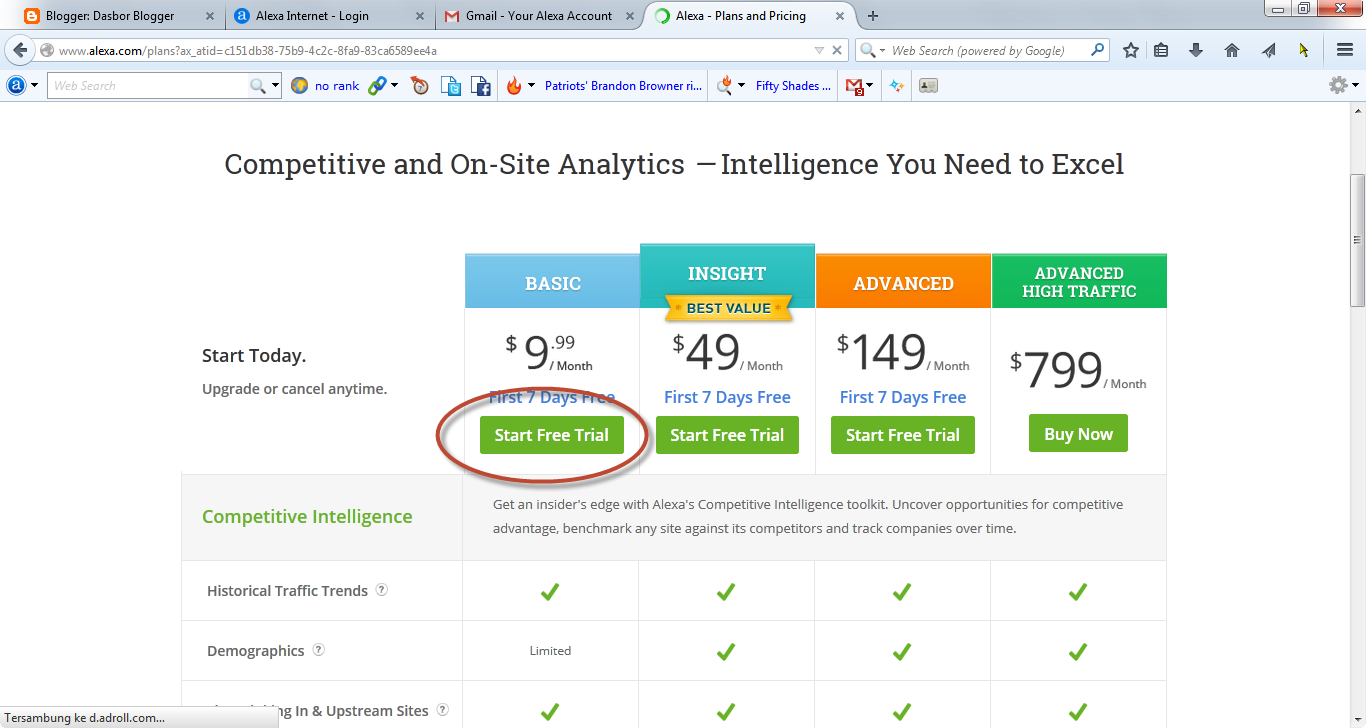Image resolution: width=1366 pixels, height=728 pixels.
Task: Share page via the Twitter toolbar icon
Action: [451, 86]
